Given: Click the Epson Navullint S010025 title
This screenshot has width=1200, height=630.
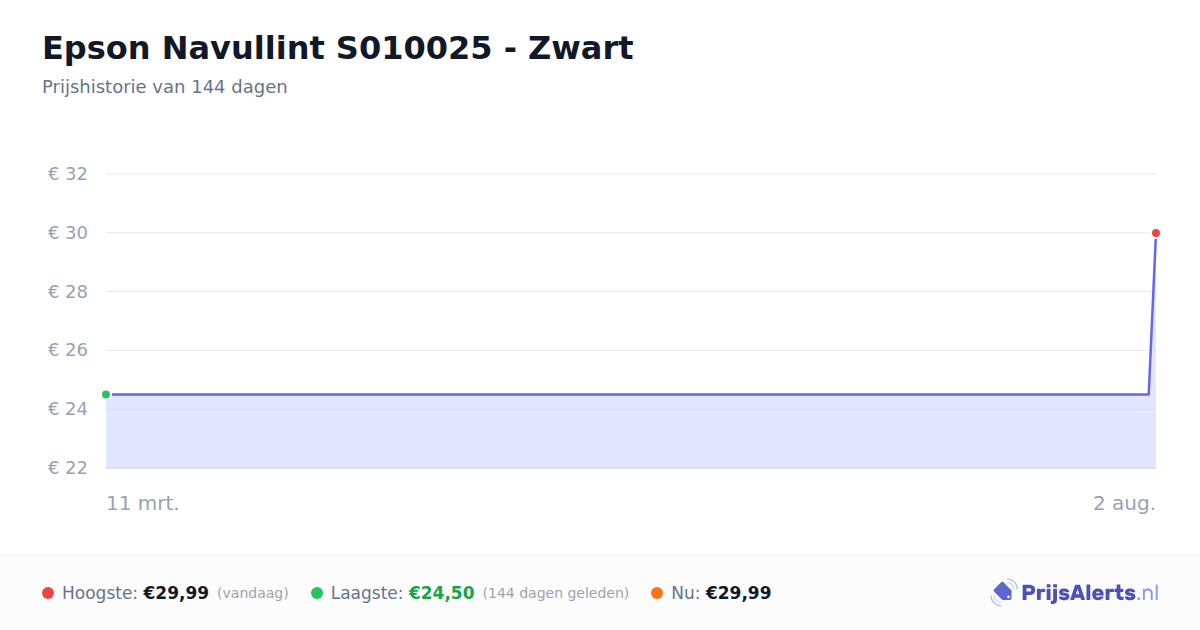Looking at the screenshot, I should pyautogui.click(x=338, y=48).
